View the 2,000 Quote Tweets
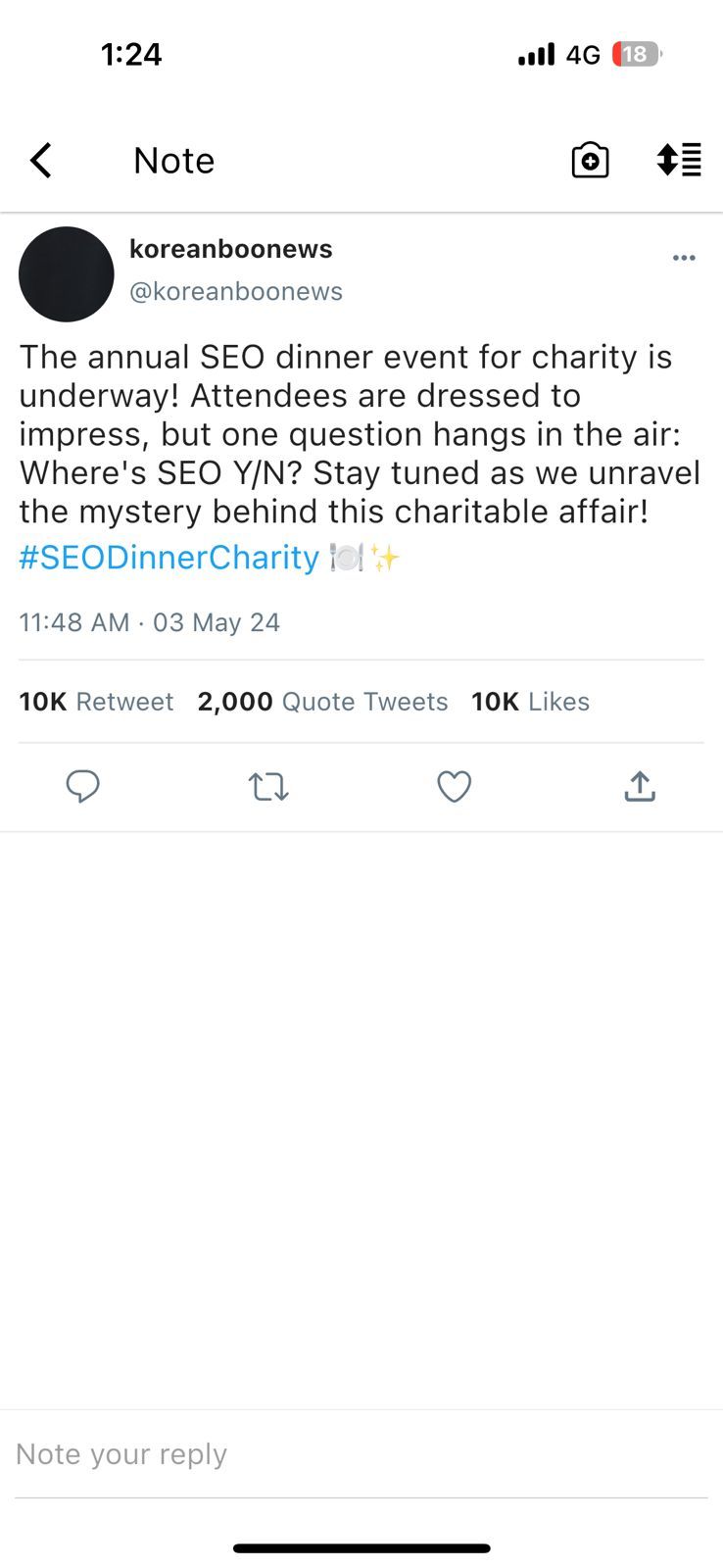723x1568 pixels. [322, 702]
